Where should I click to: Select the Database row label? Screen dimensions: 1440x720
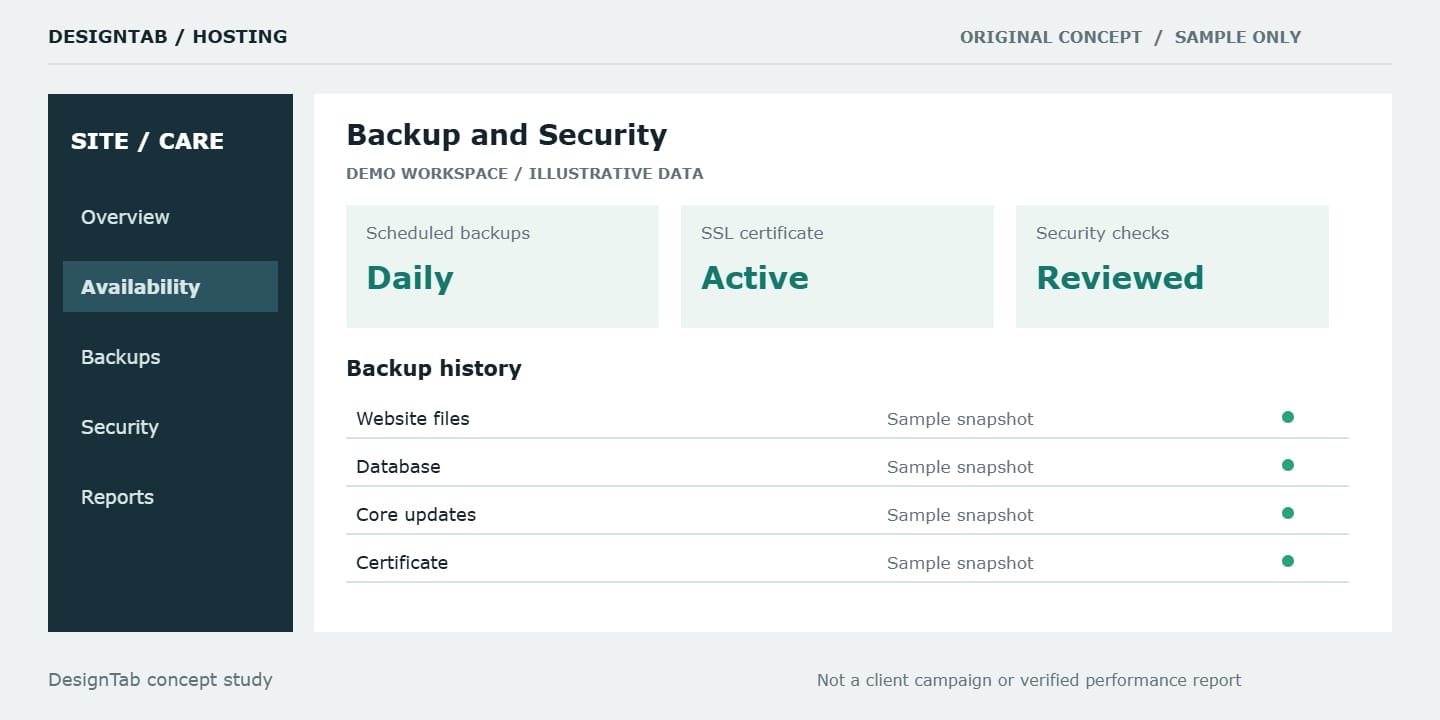pyautogui.click(x=398, y=467)
